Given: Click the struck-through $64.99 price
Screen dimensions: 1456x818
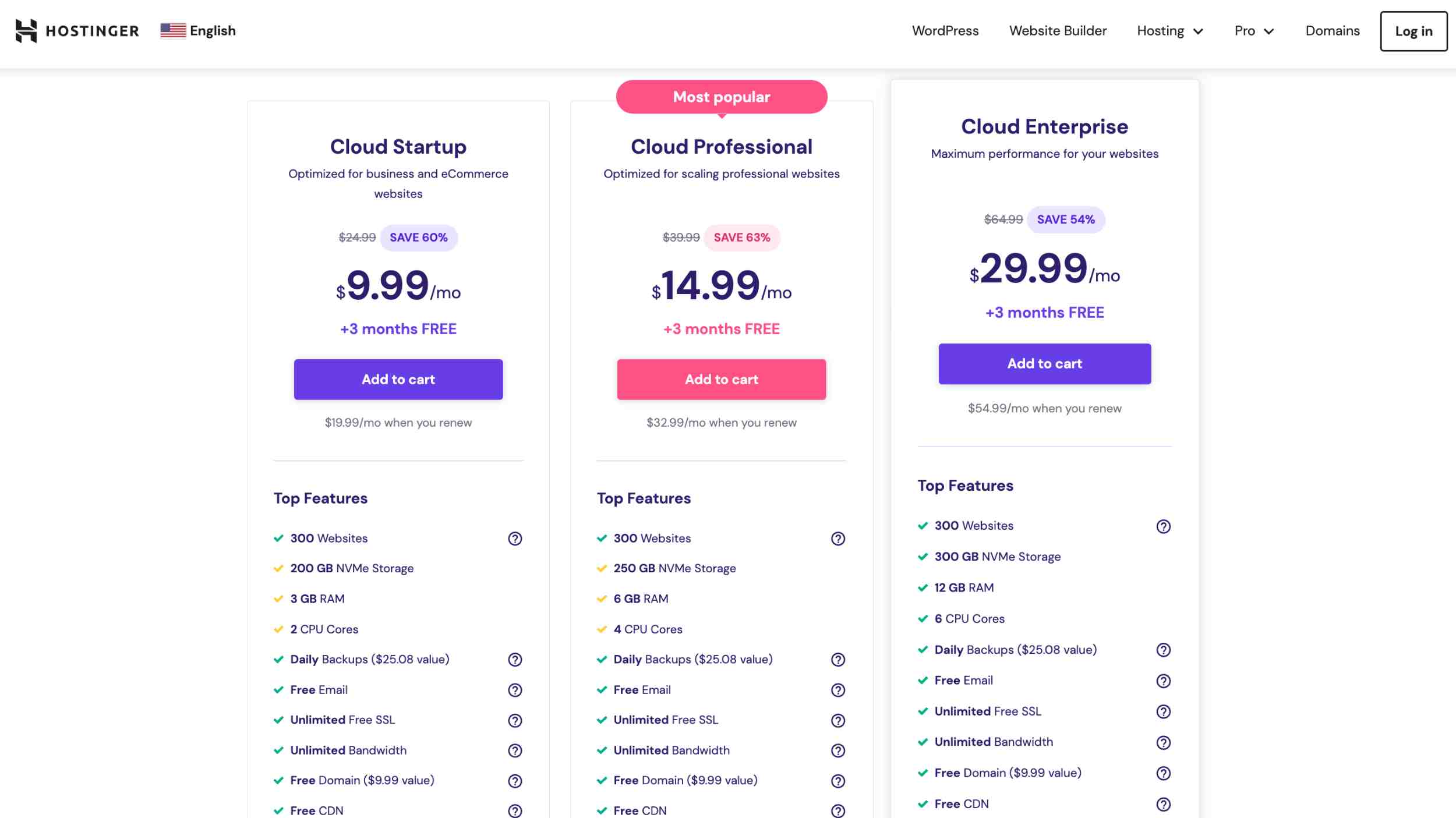Looking at the screenshot, I should (x=1003, y=219).
